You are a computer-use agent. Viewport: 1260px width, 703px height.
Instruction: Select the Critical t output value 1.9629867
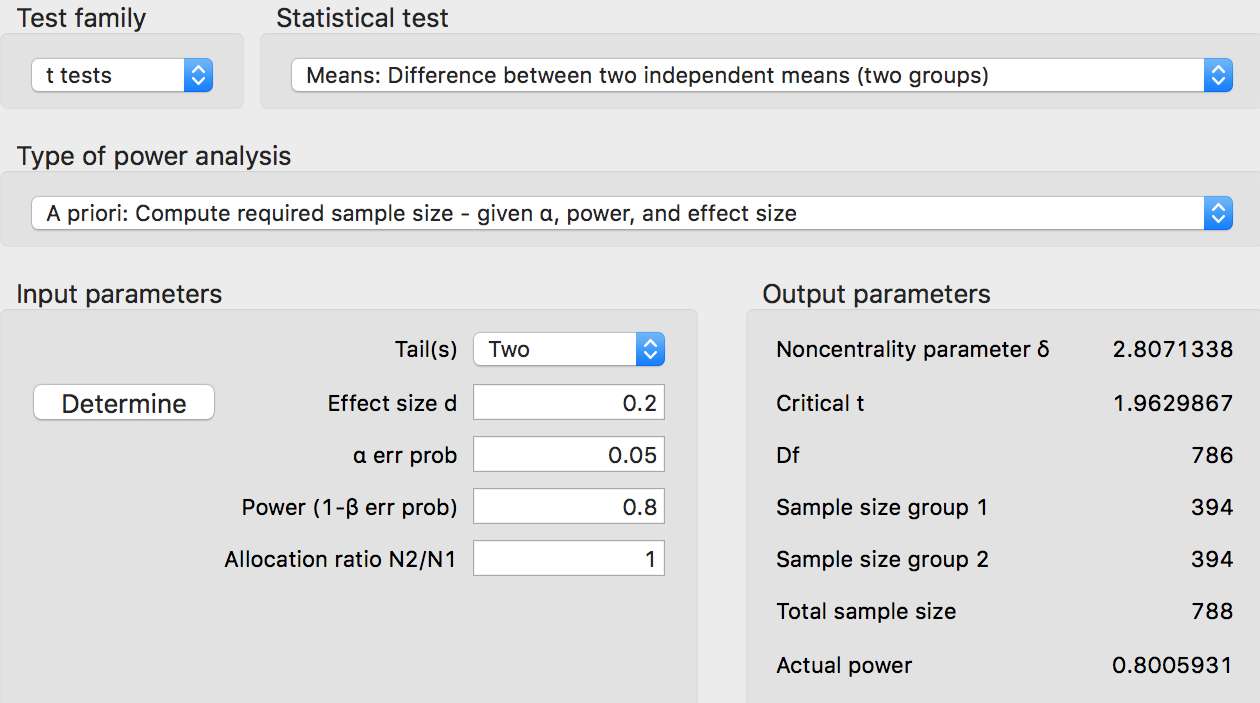click(1172, 403)
